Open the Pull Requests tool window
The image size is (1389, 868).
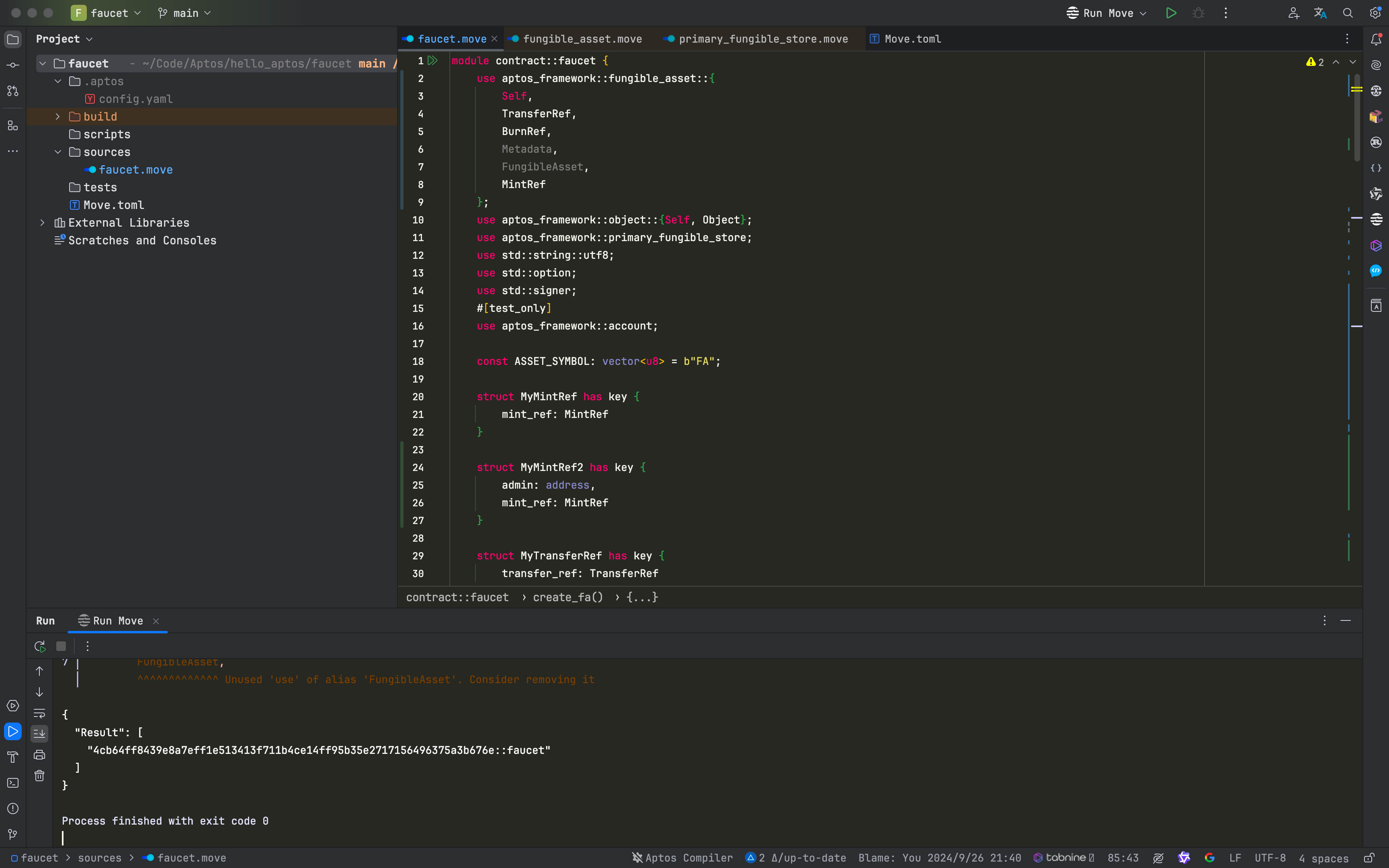12,91
